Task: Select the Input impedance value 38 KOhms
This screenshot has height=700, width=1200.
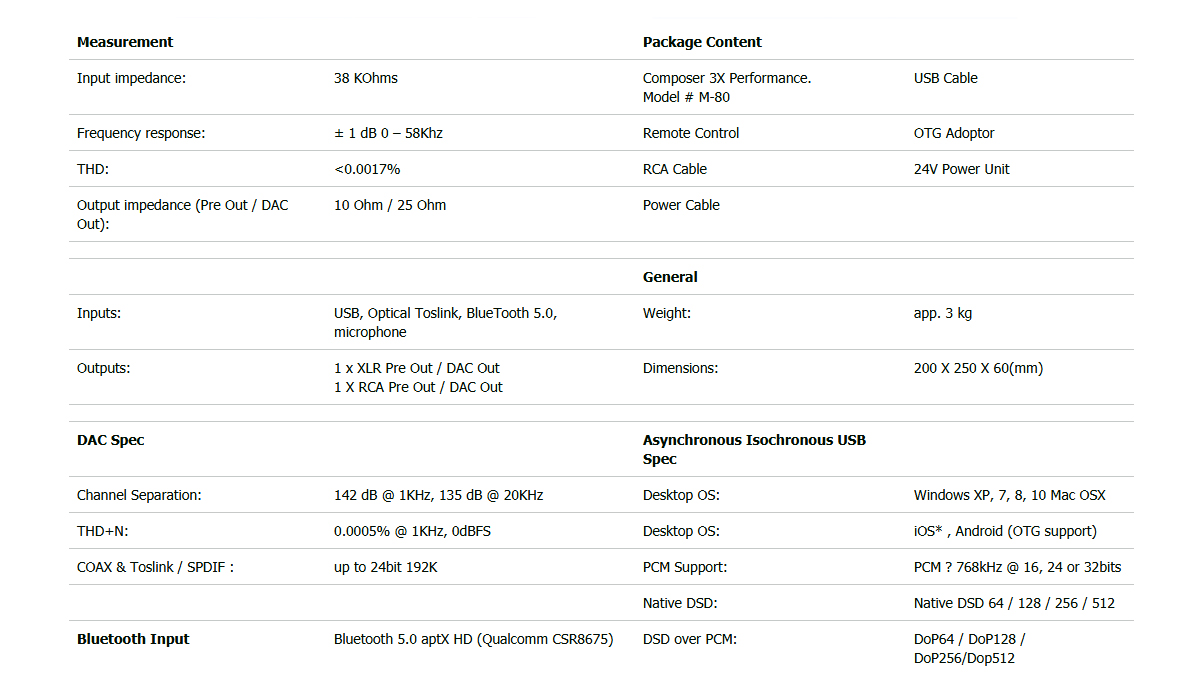Action: 366,78
